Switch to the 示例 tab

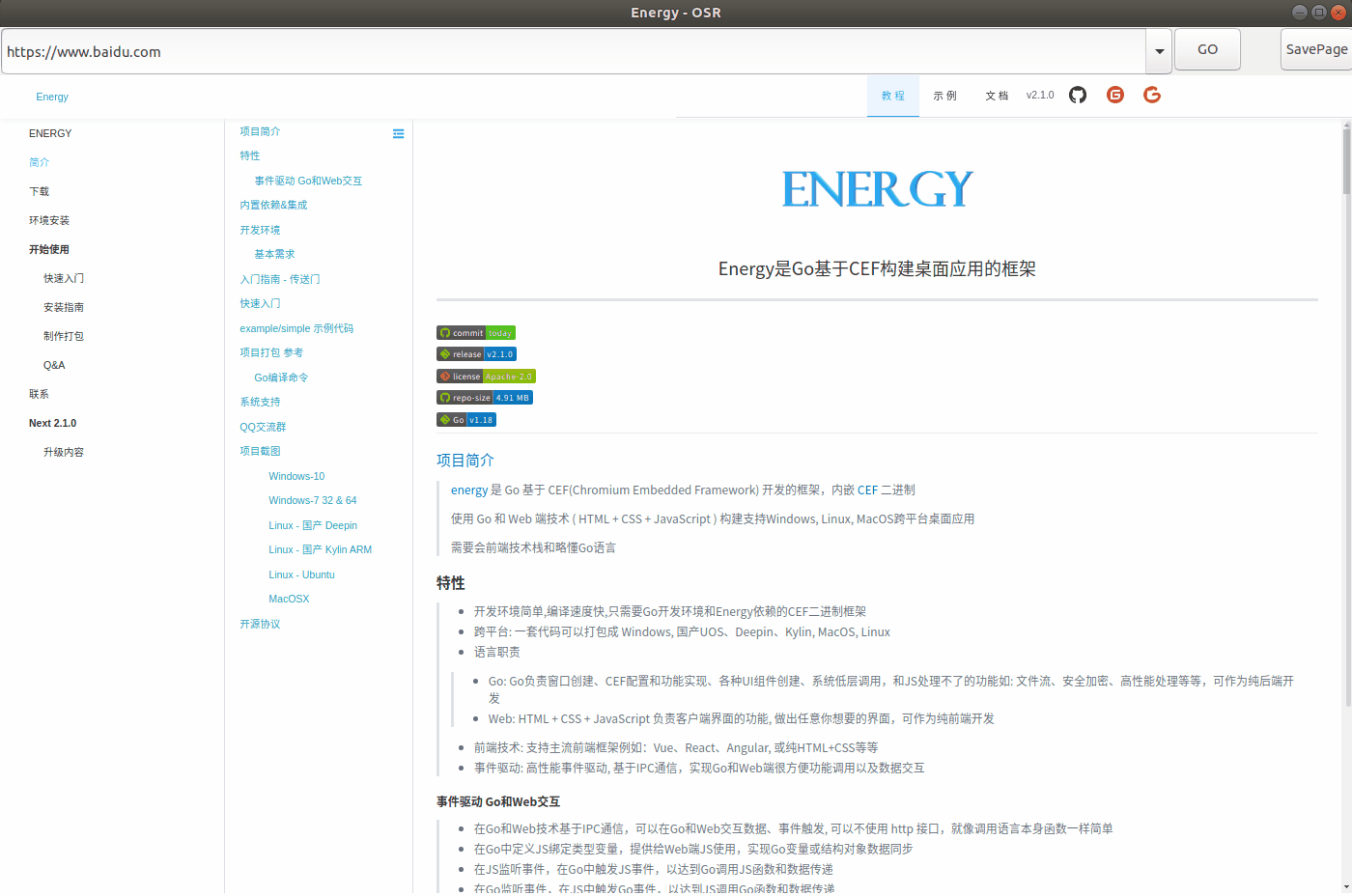pos(944,96)
